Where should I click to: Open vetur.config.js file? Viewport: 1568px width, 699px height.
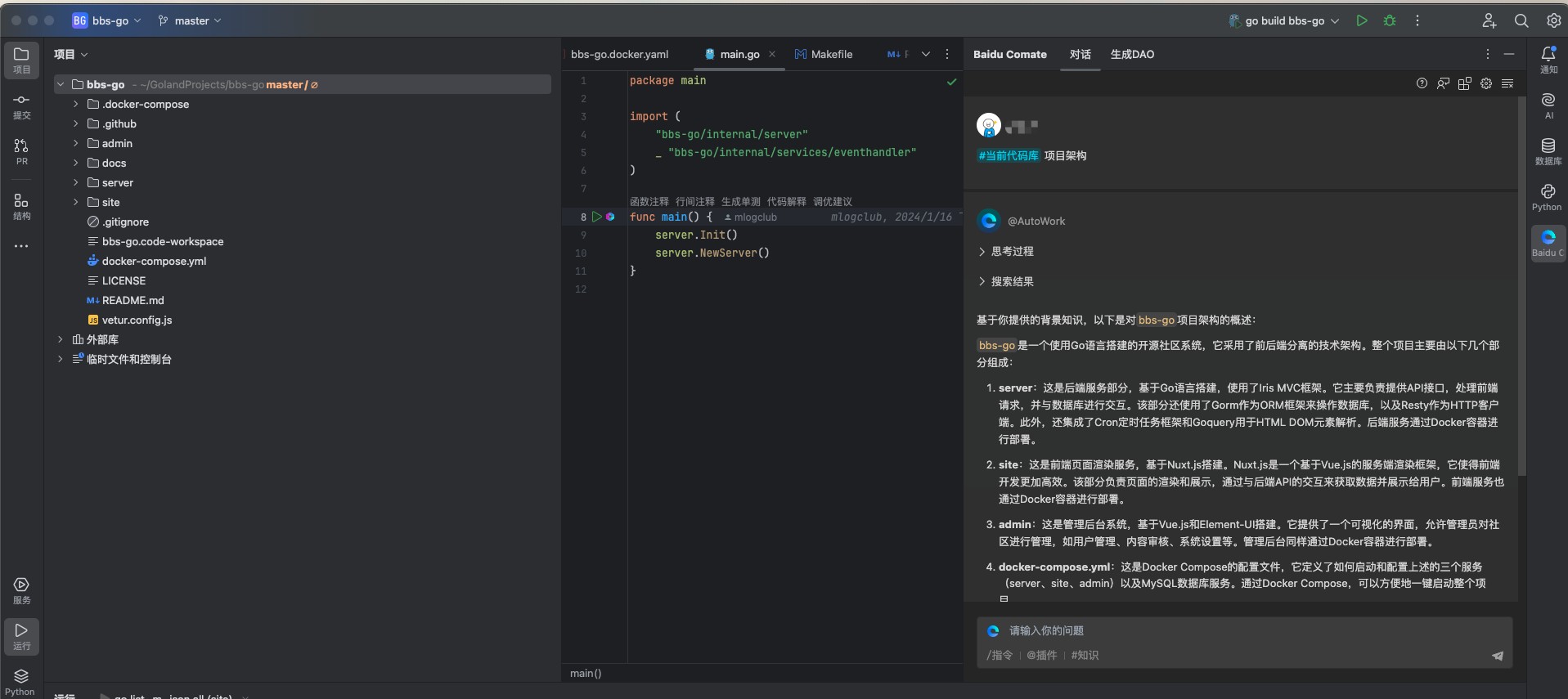[129, 320]
